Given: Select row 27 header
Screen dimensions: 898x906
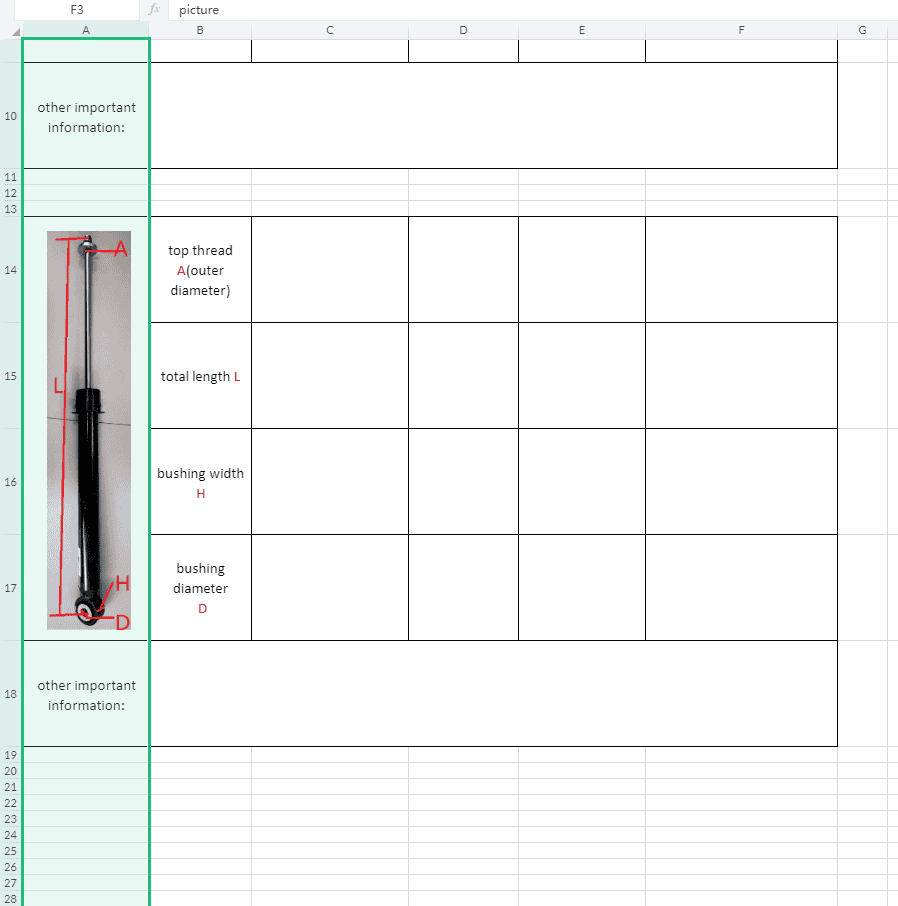Looking at the screenshot, I should pyautogui.click(x=10, y=883).
